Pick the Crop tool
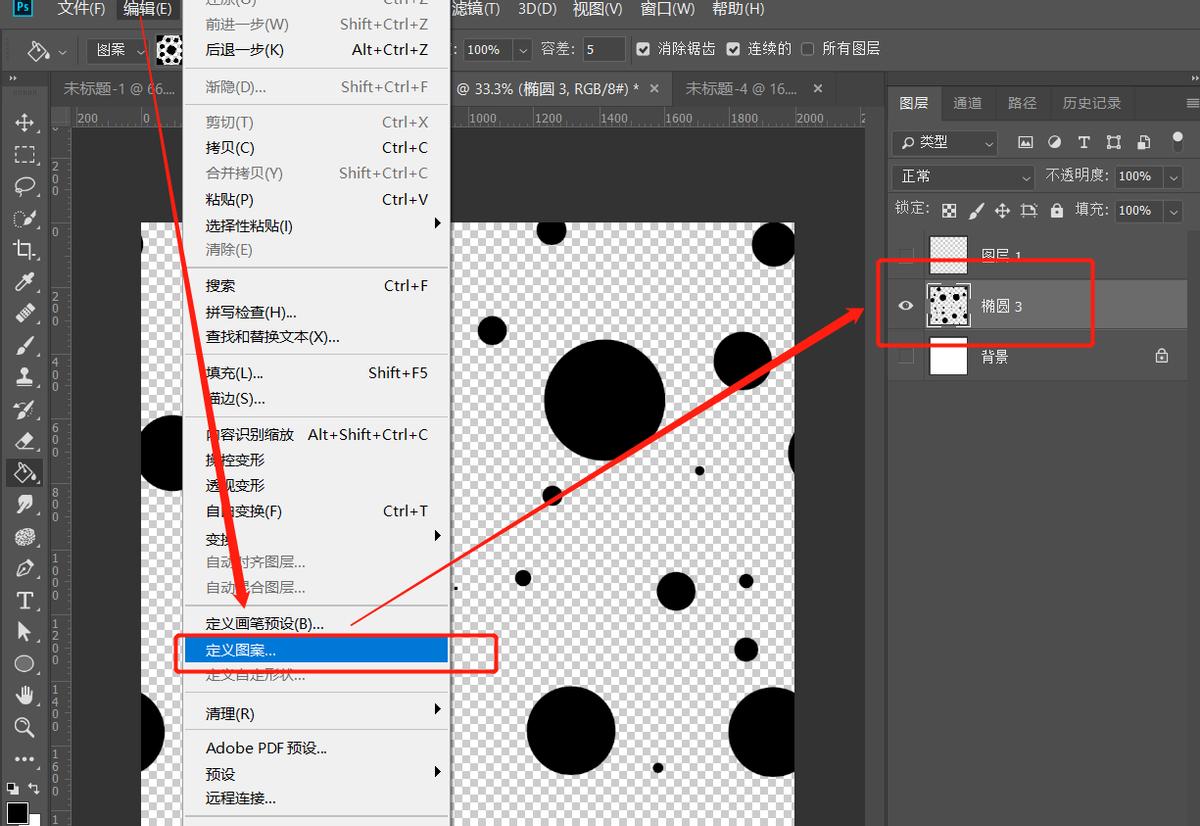 click(x=25, y=250)
